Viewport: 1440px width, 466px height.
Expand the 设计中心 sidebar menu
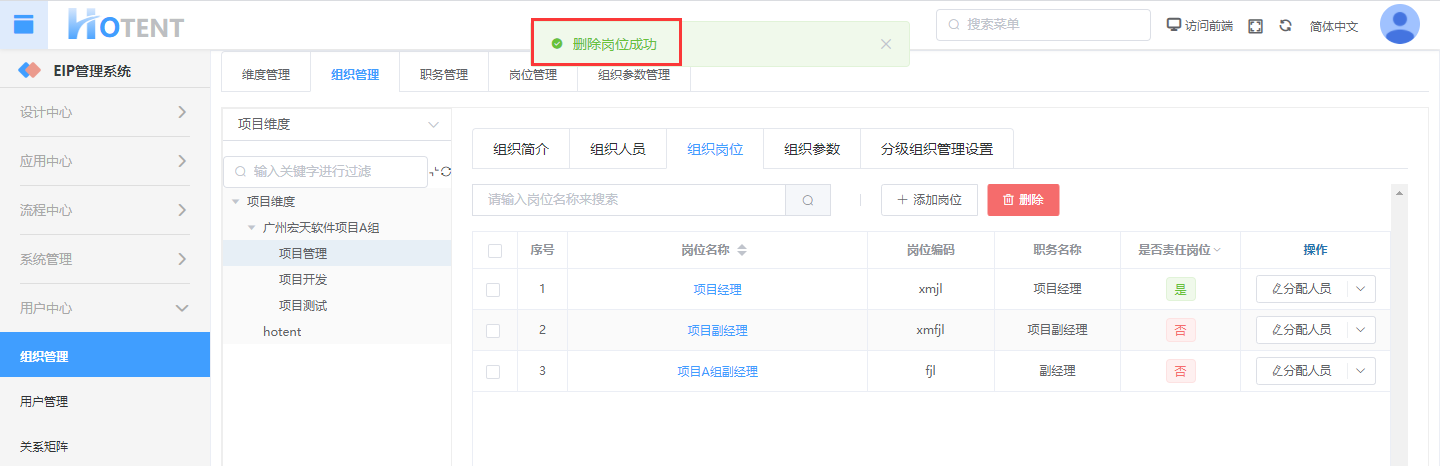coord(105,112)
